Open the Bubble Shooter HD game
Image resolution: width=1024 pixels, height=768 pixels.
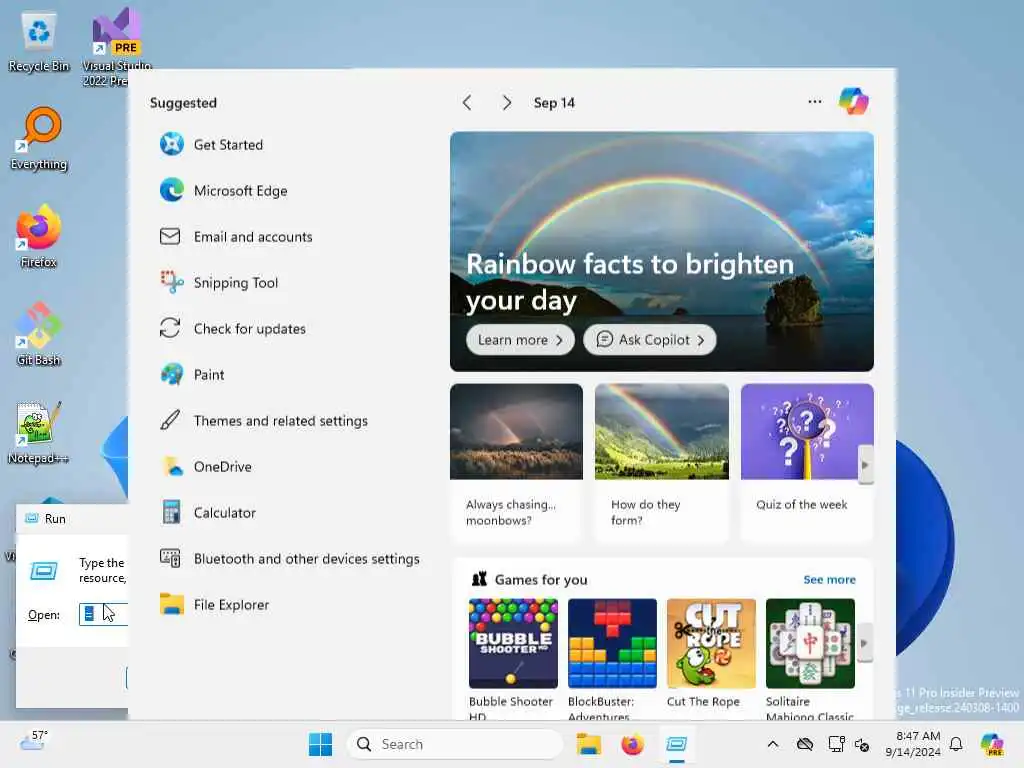coord(513,658)
